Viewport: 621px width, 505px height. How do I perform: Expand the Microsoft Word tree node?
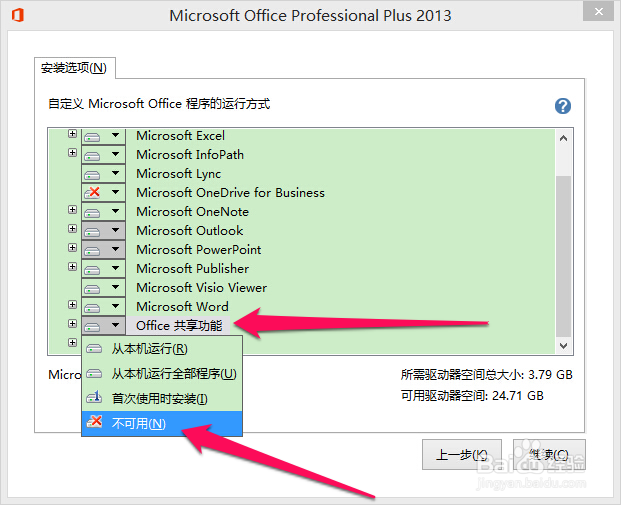(72, 305)
